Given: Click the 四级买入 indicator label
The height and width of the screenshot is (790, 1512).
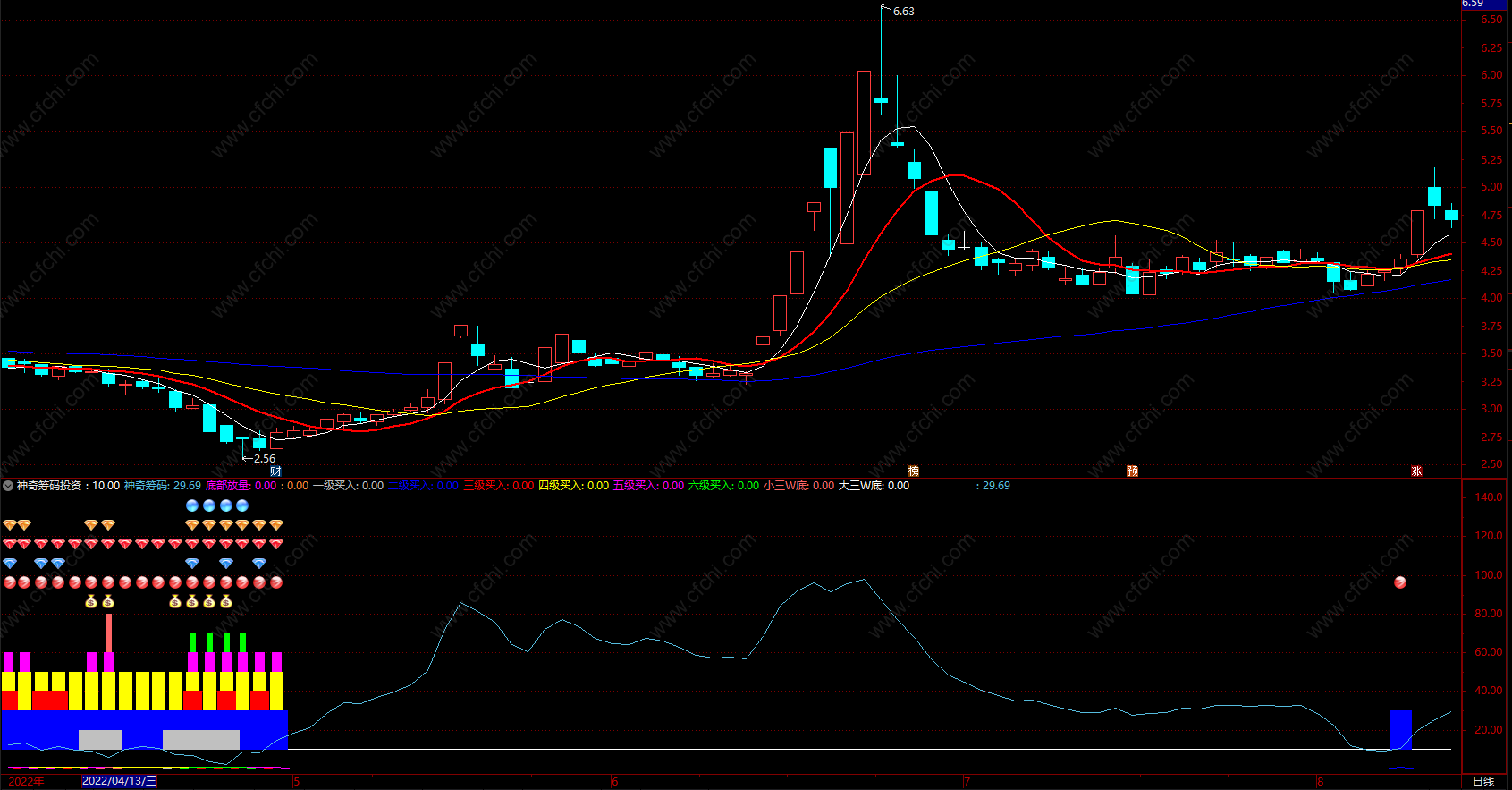Looking at the screenshot, I should point(573,486).
